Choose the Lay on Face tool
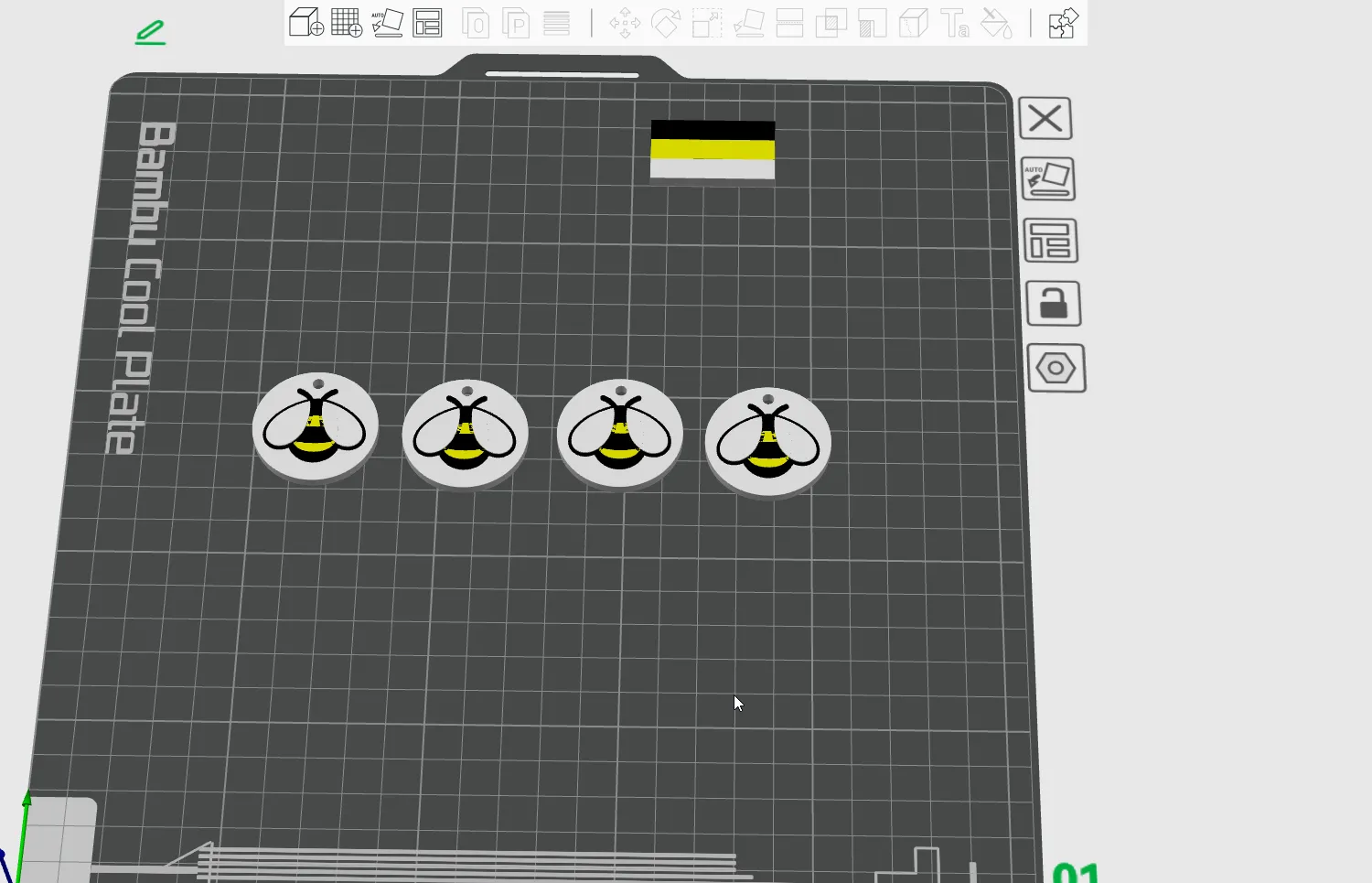Image resolution: width=1372 pixels, height=883 pixels. [x=749, y=22]
